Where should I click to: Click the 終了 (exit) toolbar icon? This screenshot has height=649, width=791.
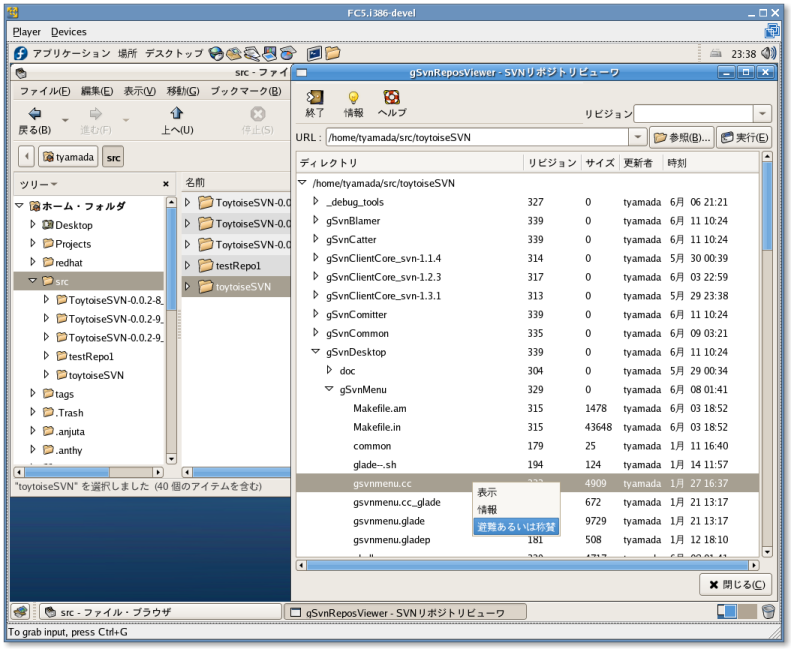click(315, 97)
